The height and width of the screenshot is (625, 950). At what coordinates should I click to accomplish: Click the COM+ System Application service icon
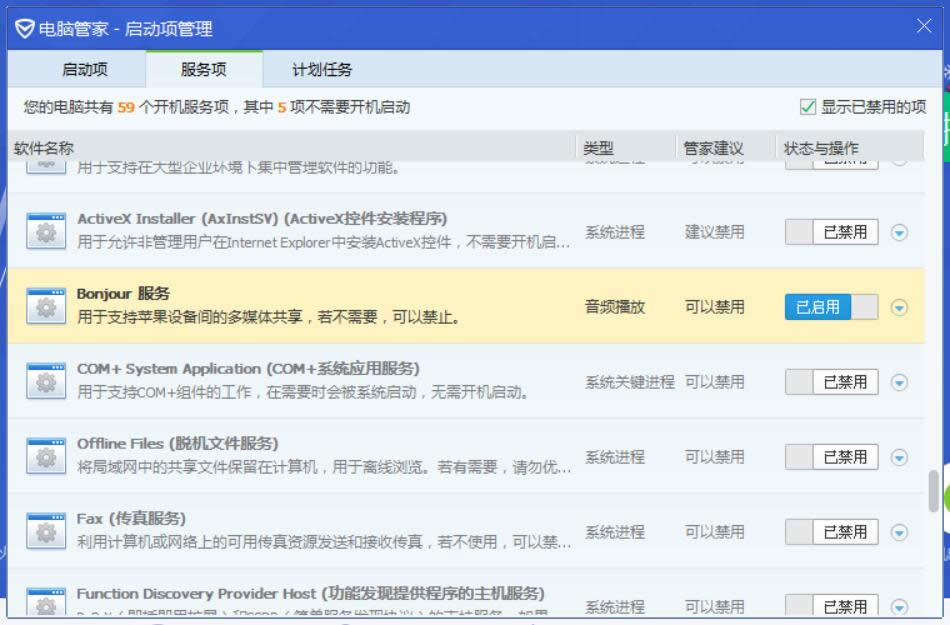(46, 381)
